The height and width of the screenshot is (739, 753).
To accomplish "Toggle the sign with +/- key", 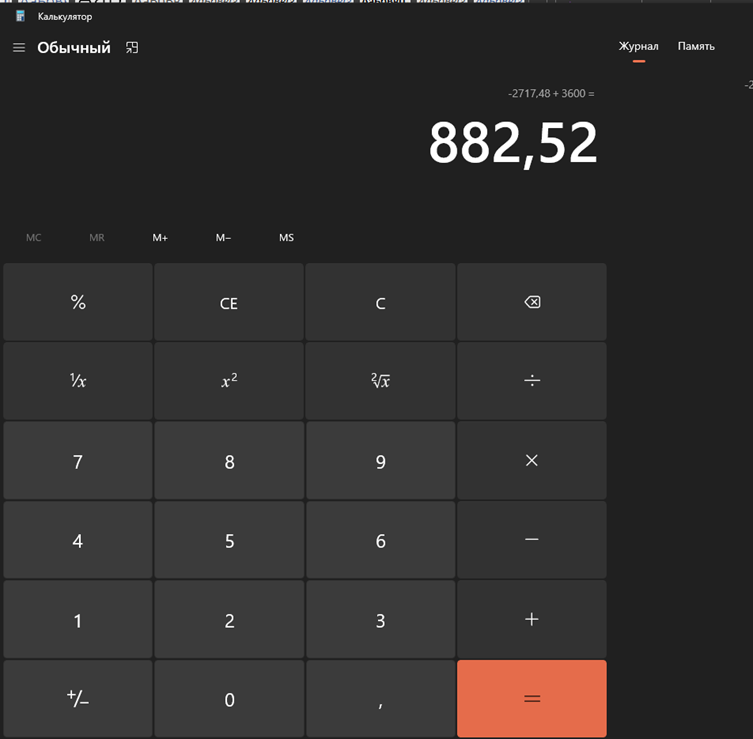I will click(78, 699).
